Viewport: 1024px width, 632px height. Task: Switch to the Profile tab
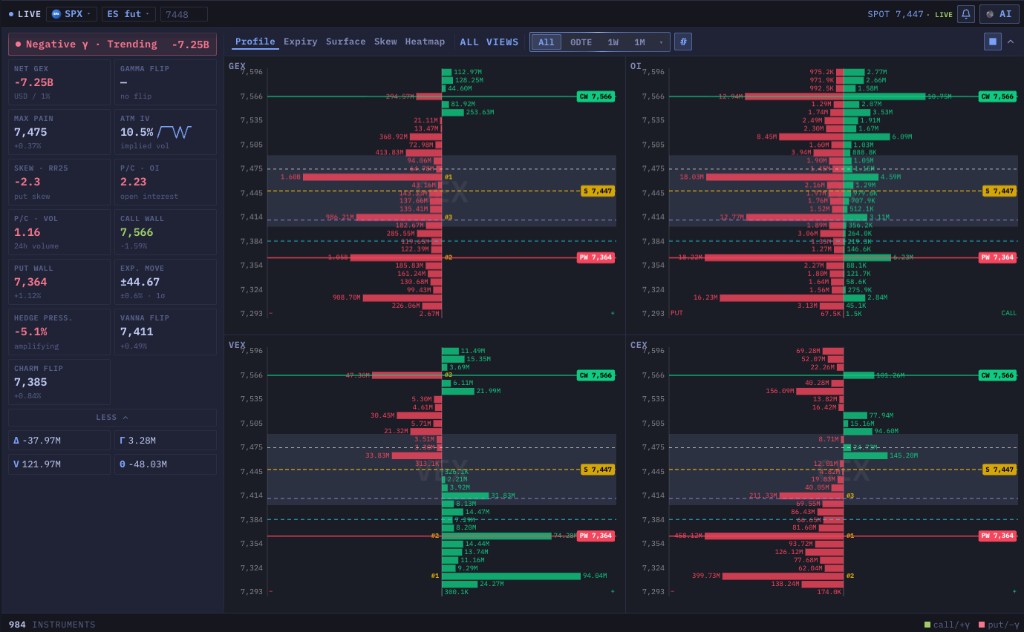coord(255,42)
